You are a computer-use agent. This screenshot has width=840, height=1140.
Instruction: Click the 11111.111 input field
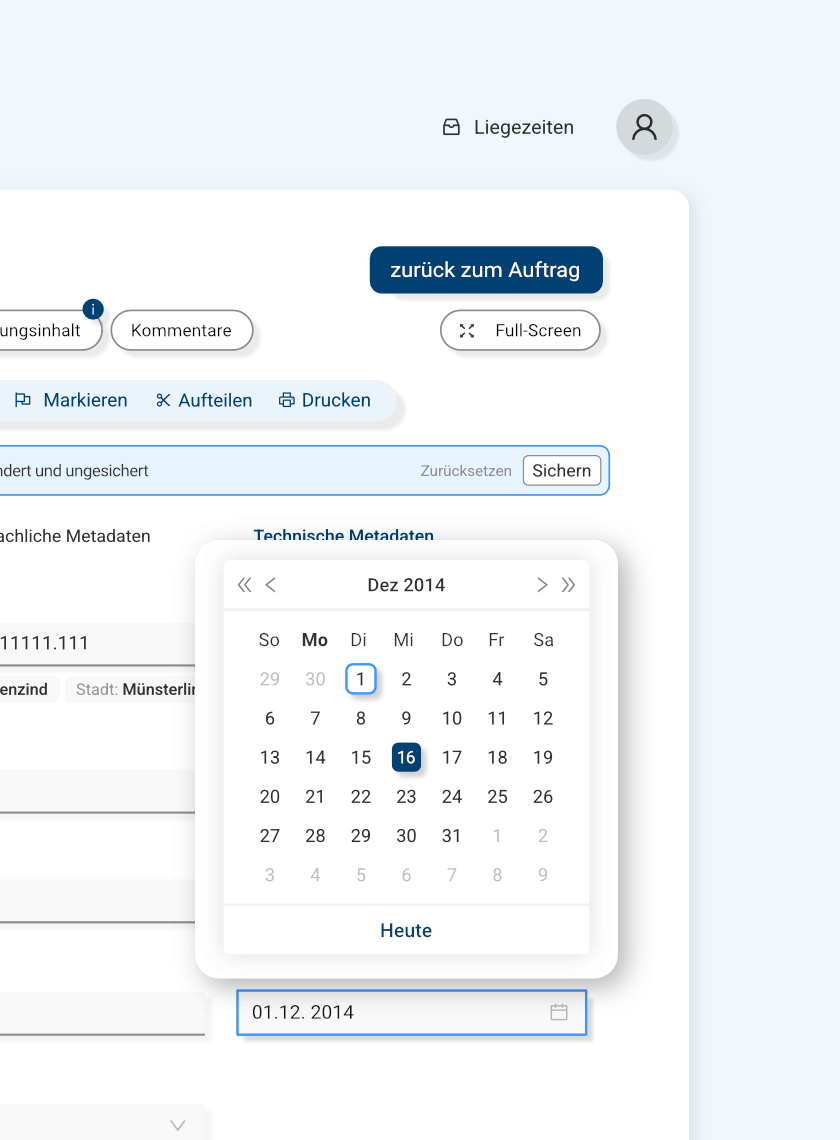(x=97, y=643)
